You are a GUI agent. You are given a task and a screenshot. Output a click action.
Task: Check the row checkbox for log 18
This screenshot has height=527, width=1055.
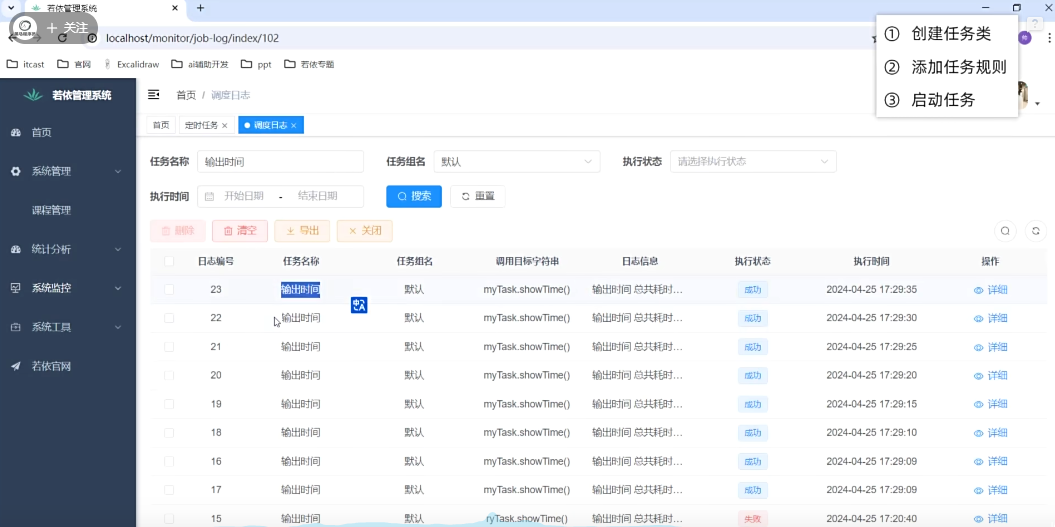coord(169,432)
